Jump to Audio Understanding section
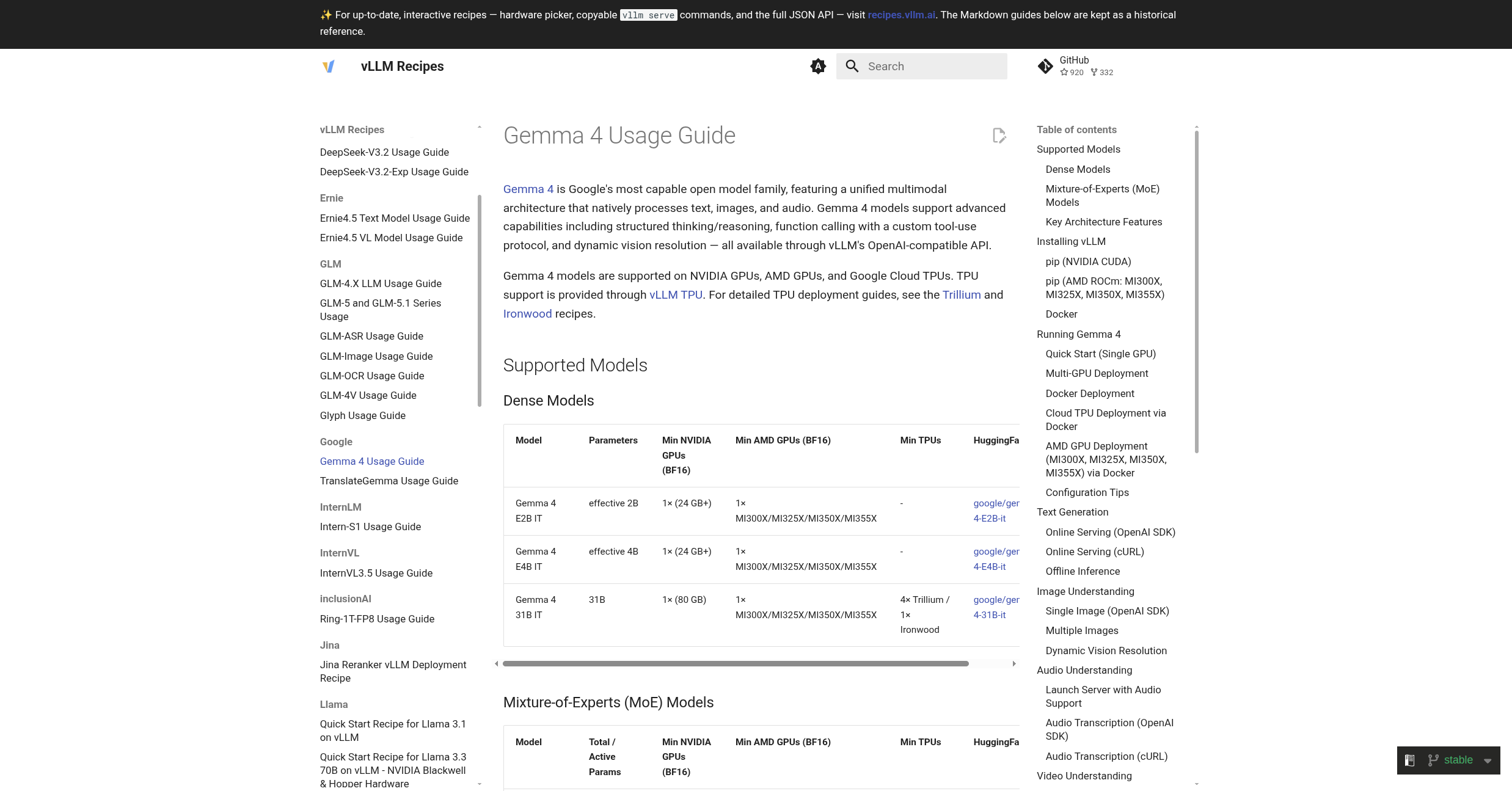The width and height of the screenshot is (1512, 791). [1084, 670]
